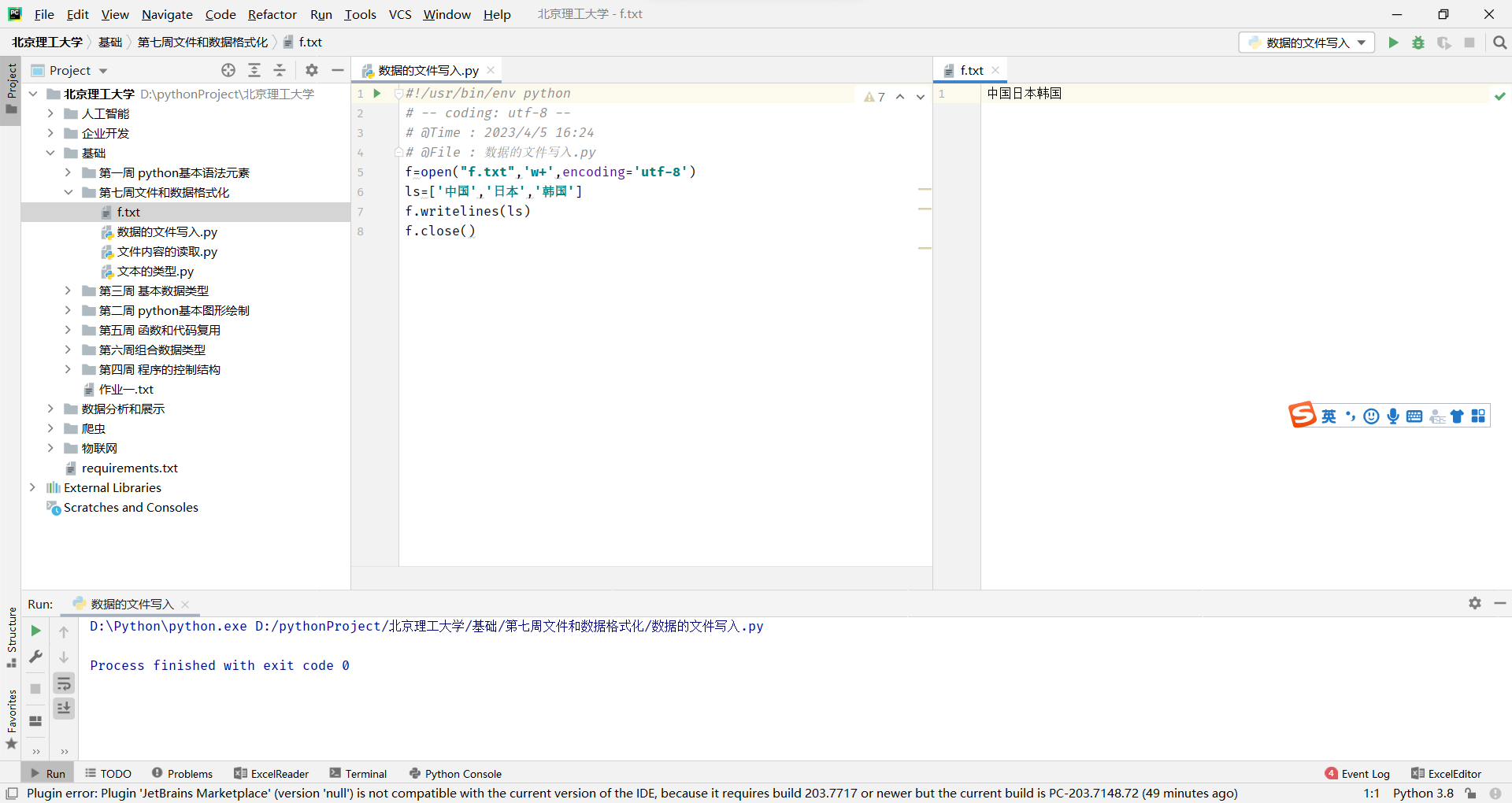Jump to previous highlighted warning arrow
1512x803 pixels.
900,97
